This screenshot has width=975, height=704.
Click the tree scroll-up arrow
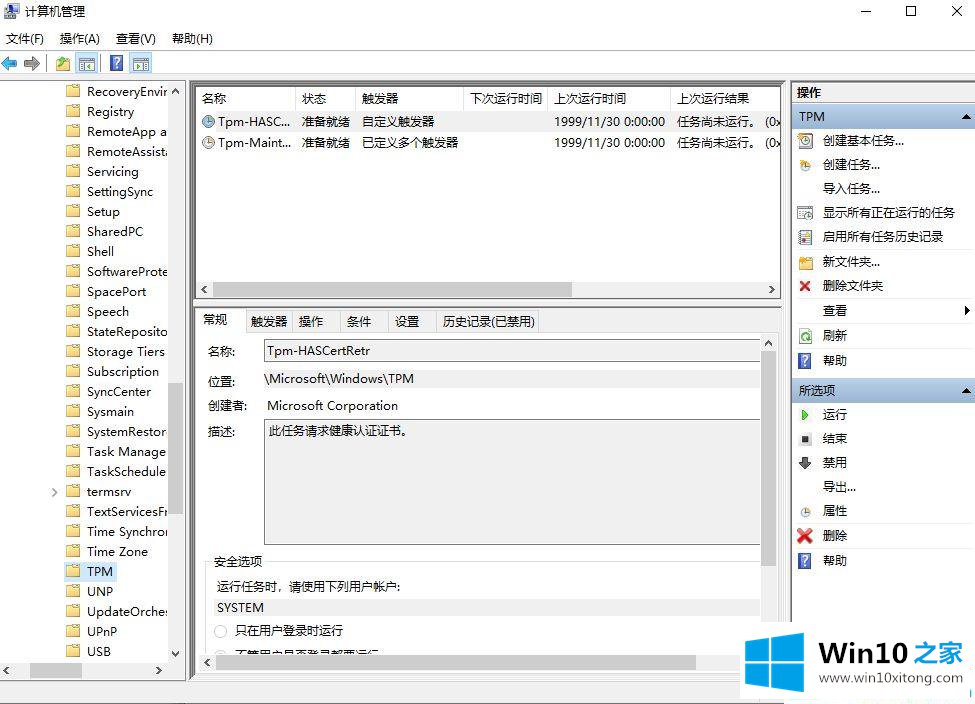[175, 91]
